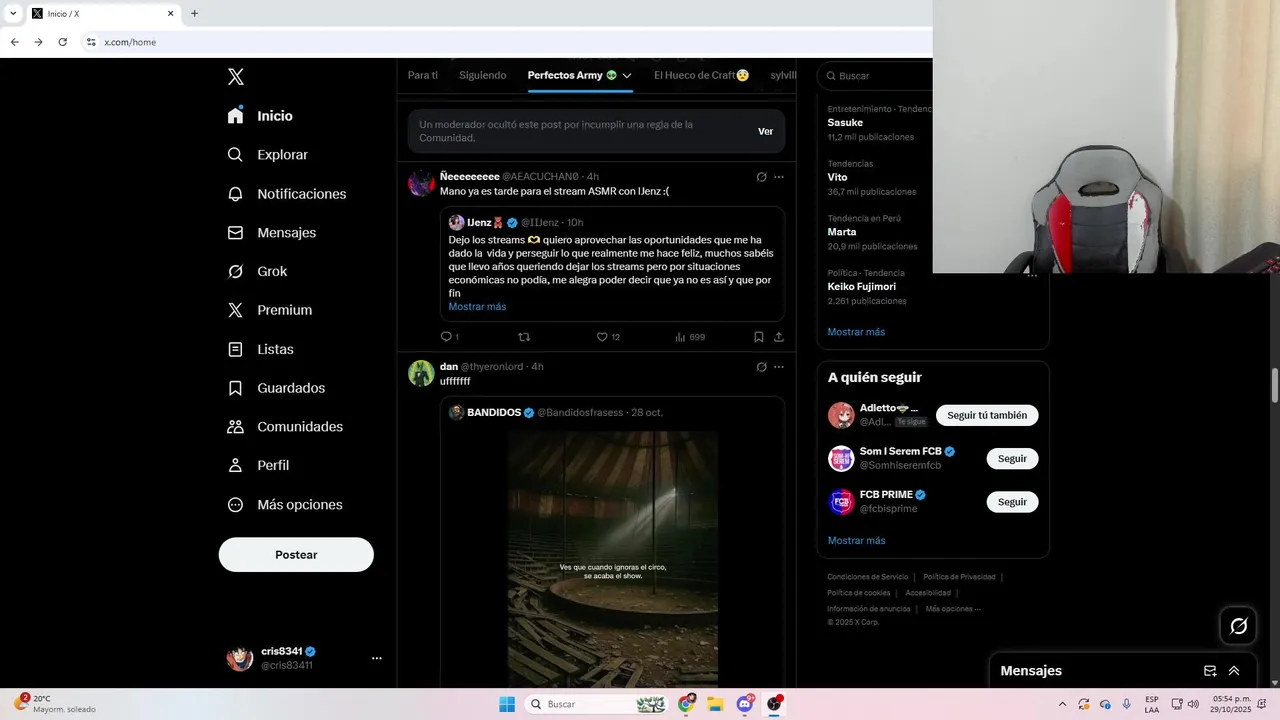Open Explorar search icon in sidebar
This screenshot has height=720, width=1280.
coord(235,155)
